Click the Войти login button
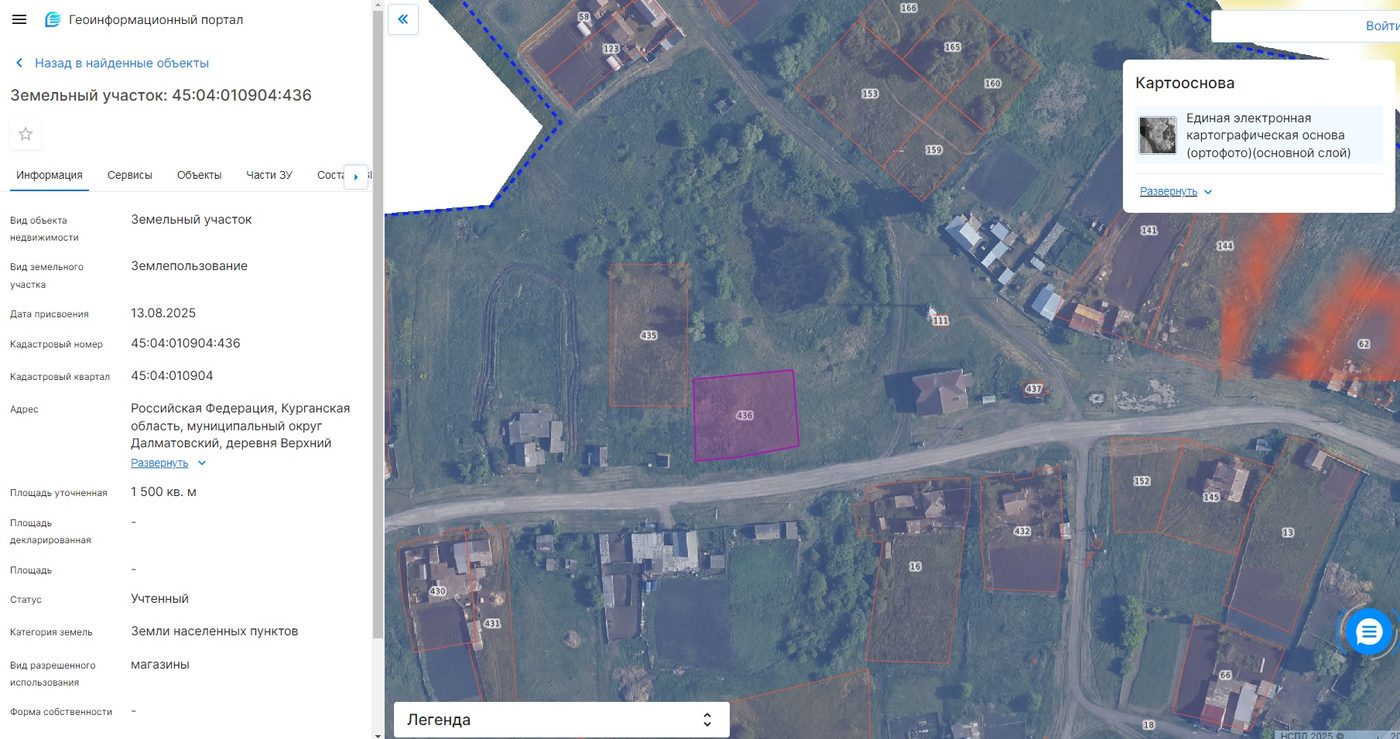 coord(1382,26)
